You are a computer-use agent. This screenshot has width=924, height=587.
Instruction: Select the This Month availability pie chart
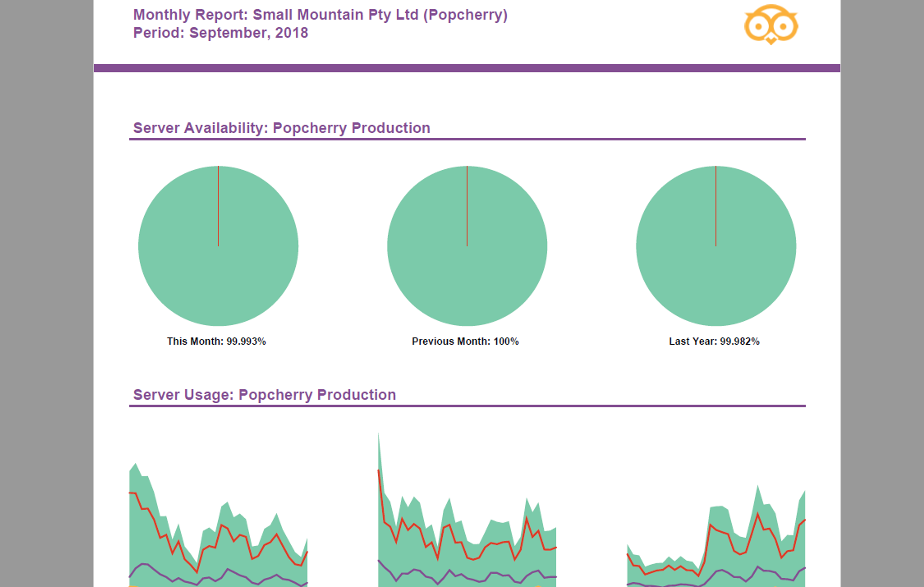point(218,245)
